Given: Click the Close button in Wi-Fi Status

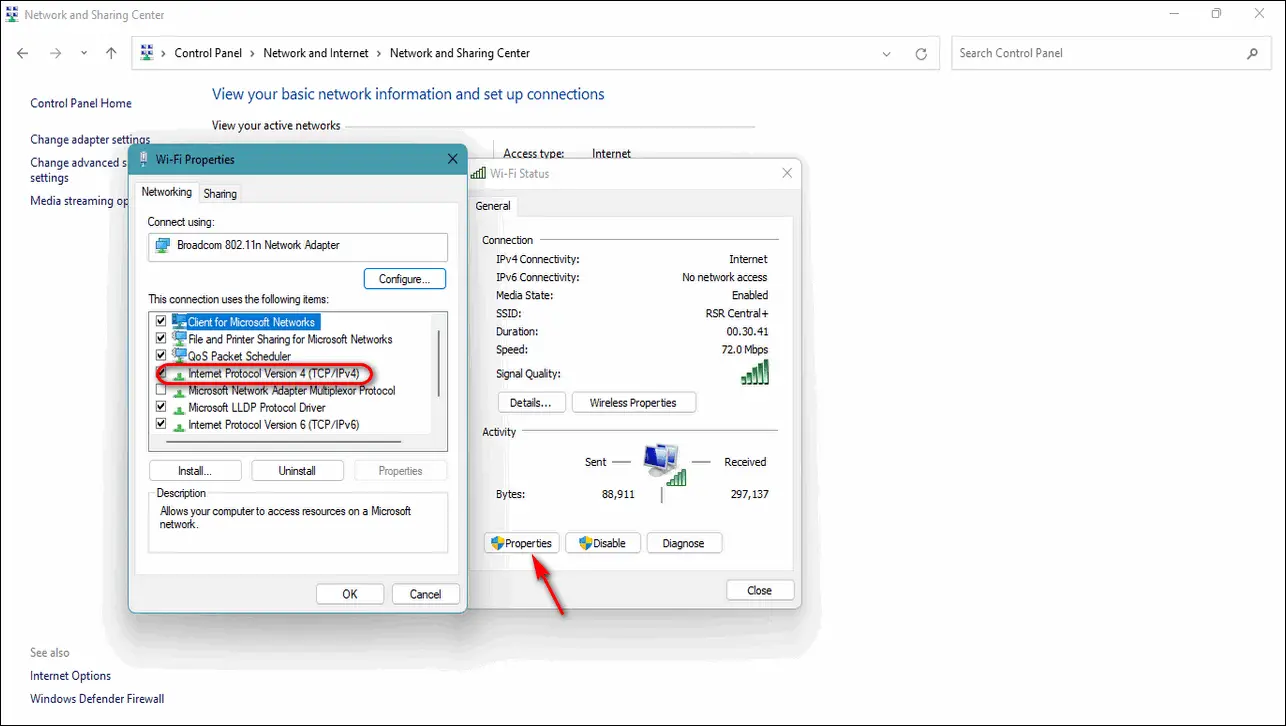Looking at the screenshot, I should [760, 591].
